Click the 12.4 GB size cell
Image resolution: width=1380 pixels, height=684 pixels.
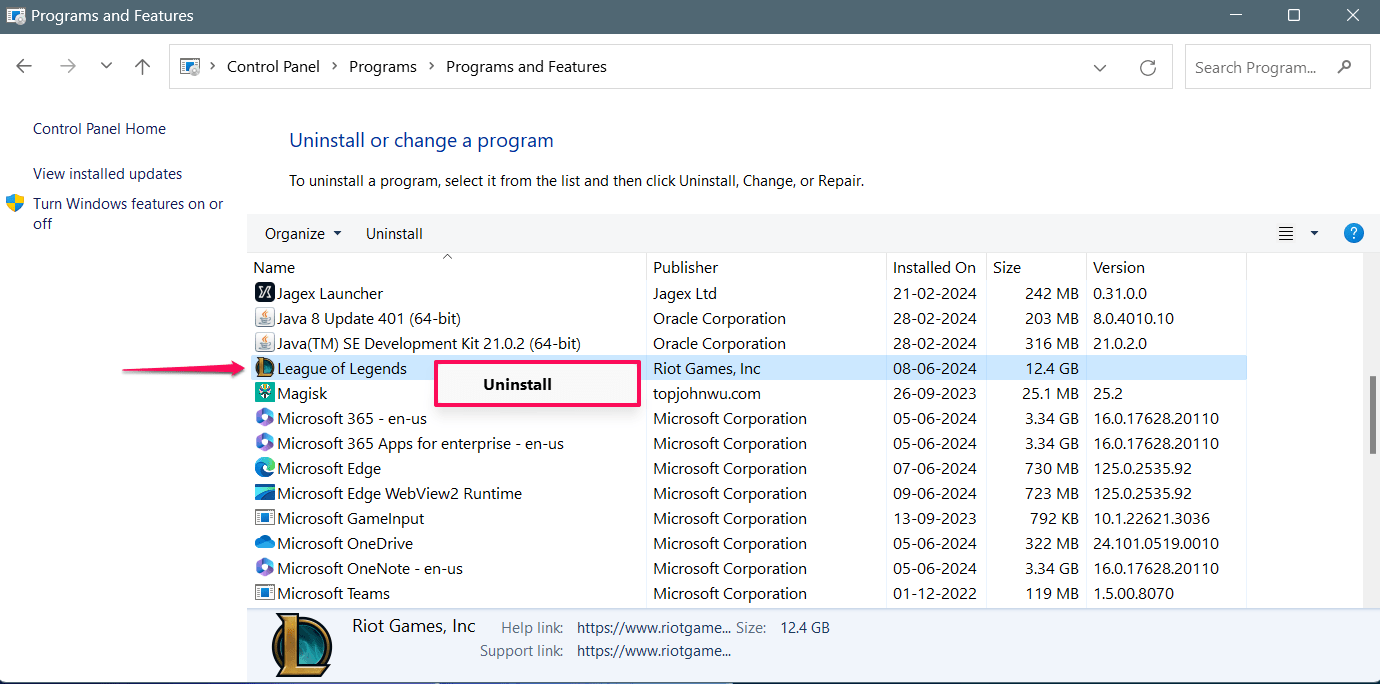(1052, 368)
